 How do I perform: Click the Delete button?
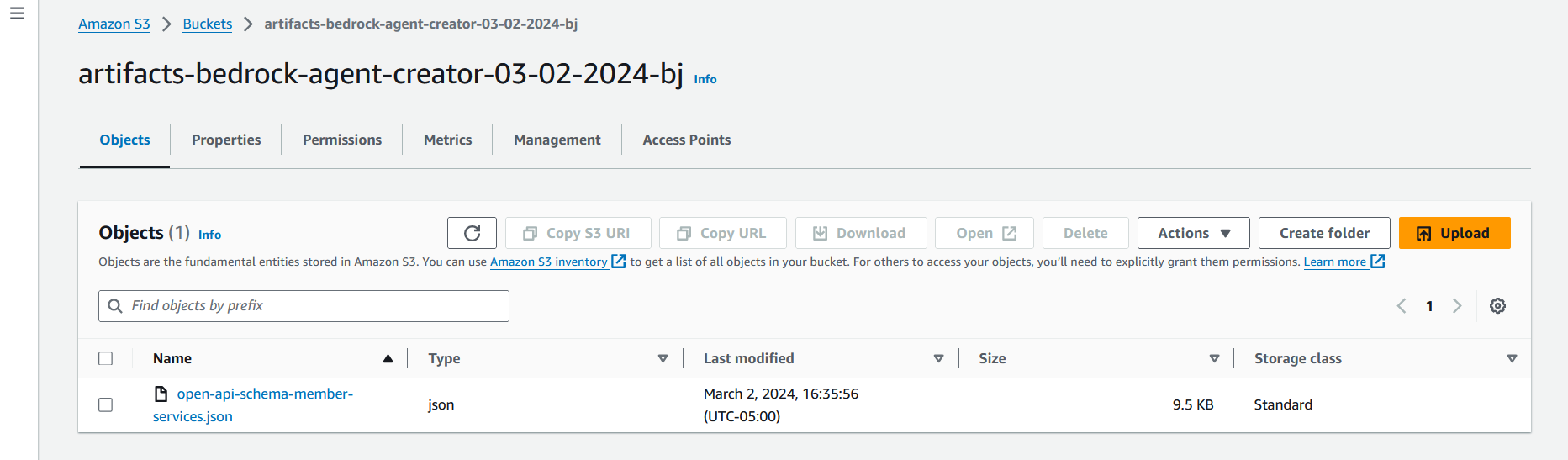(x=1085, y=233)
